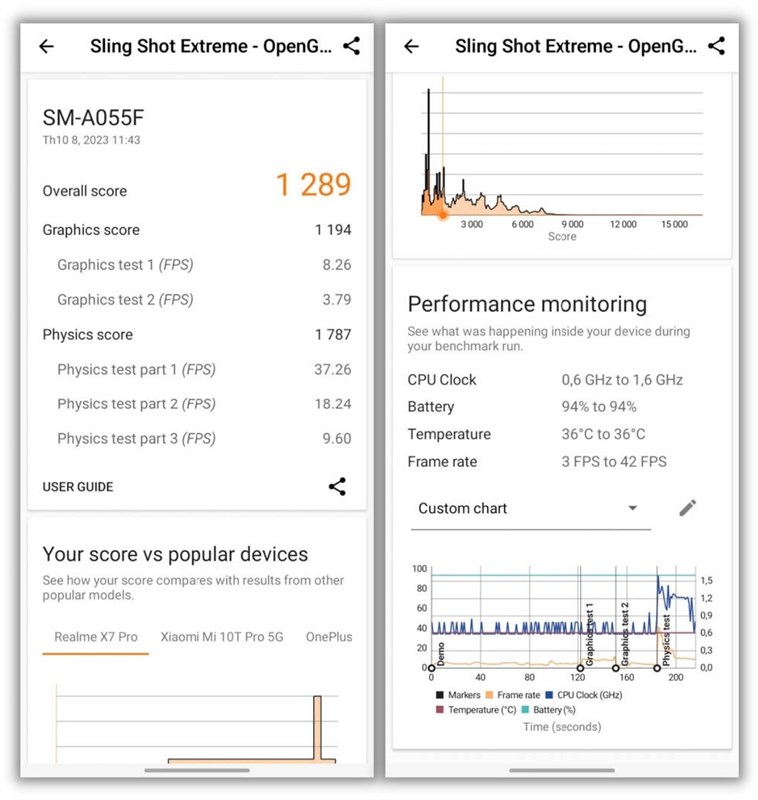This screenshot has height=800, width=758.
Task: Switch to the Xiaomi Mi 10T Pro 5G tab
Action: [222, 637]
